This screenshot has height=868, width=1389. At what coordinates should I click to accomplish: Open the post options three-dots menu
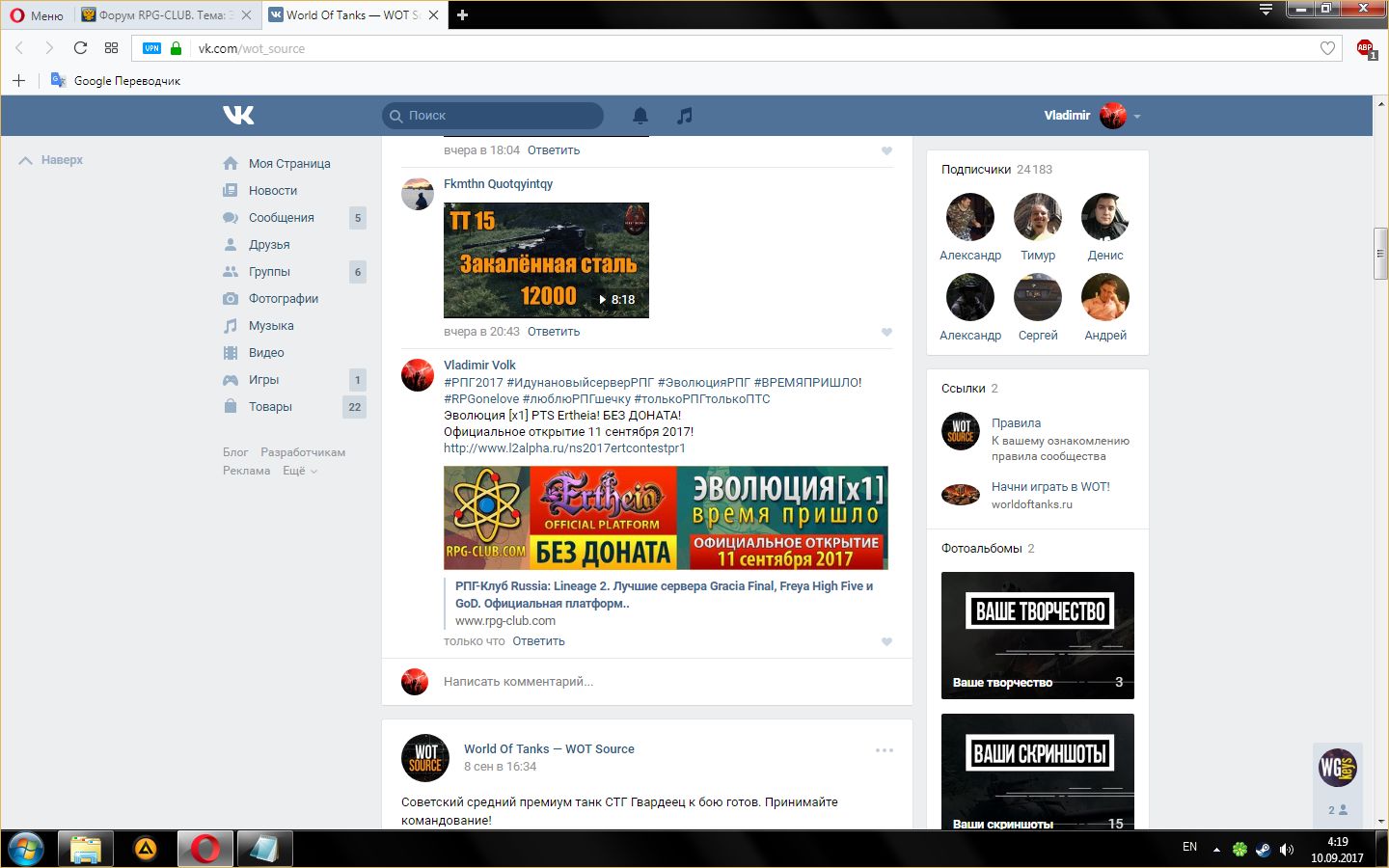tap(885, 750)
